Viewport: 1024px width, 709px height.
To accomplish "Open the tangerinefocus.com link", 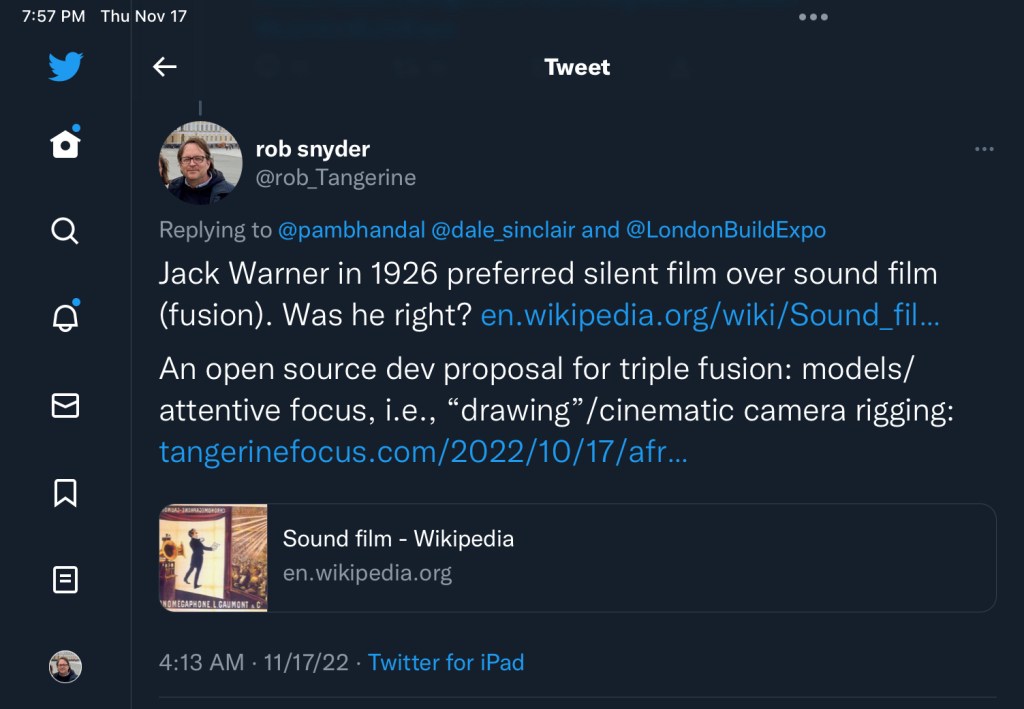I will (x=423, y=453).
